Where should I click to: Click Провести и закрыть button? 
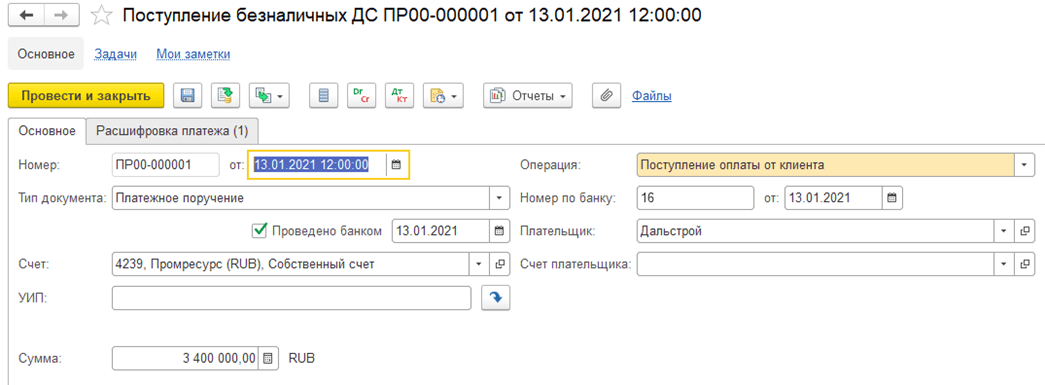click(86, 96)
